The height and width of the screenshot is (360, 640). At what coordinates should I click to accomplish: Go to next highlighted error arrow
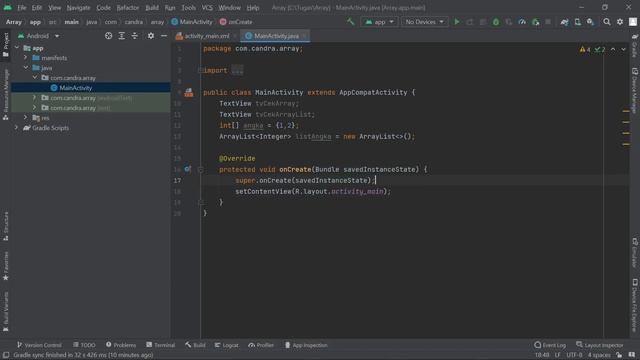coord(623,49)
